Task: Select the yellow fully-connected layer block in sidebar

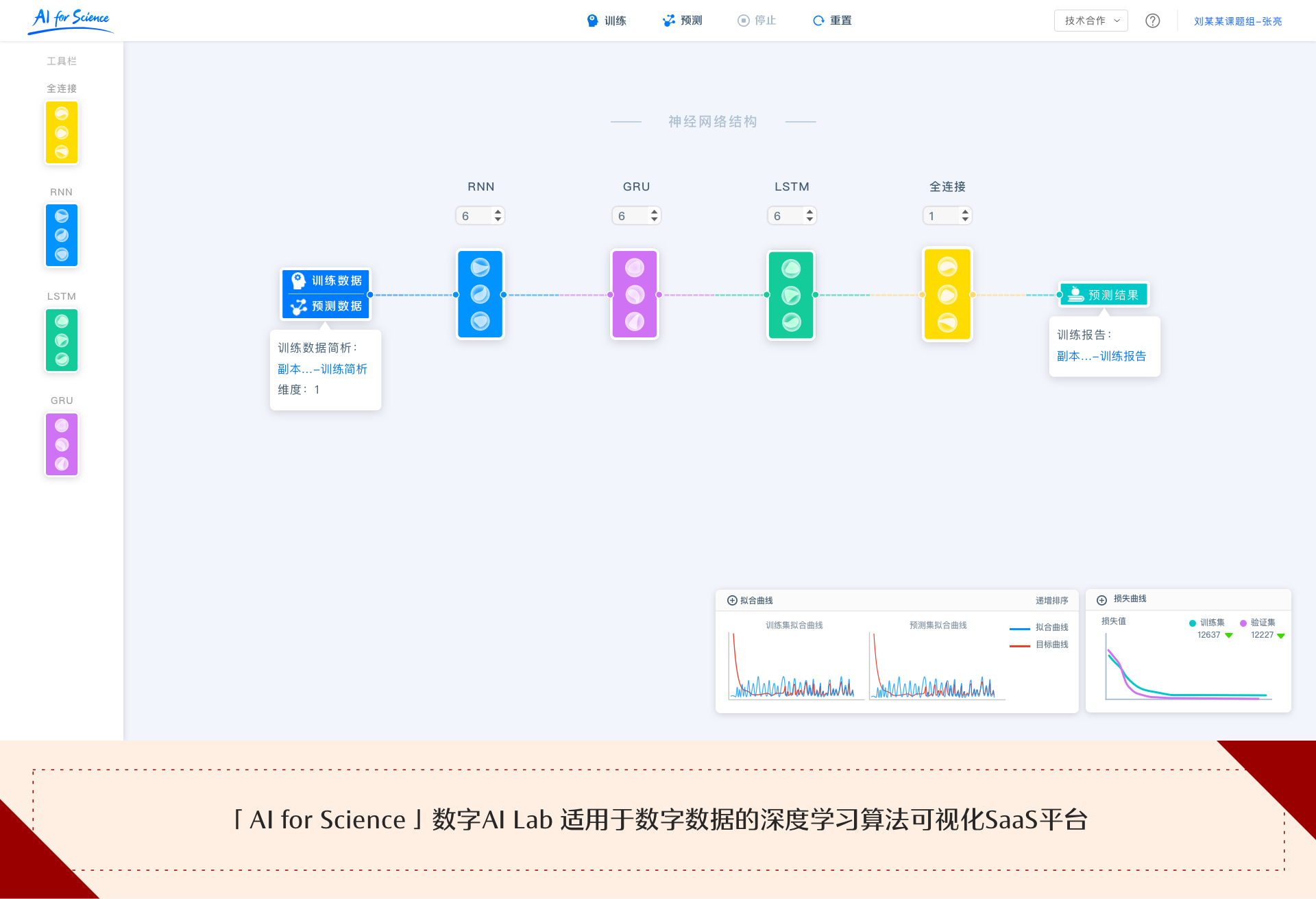Action: coord(62,132)
